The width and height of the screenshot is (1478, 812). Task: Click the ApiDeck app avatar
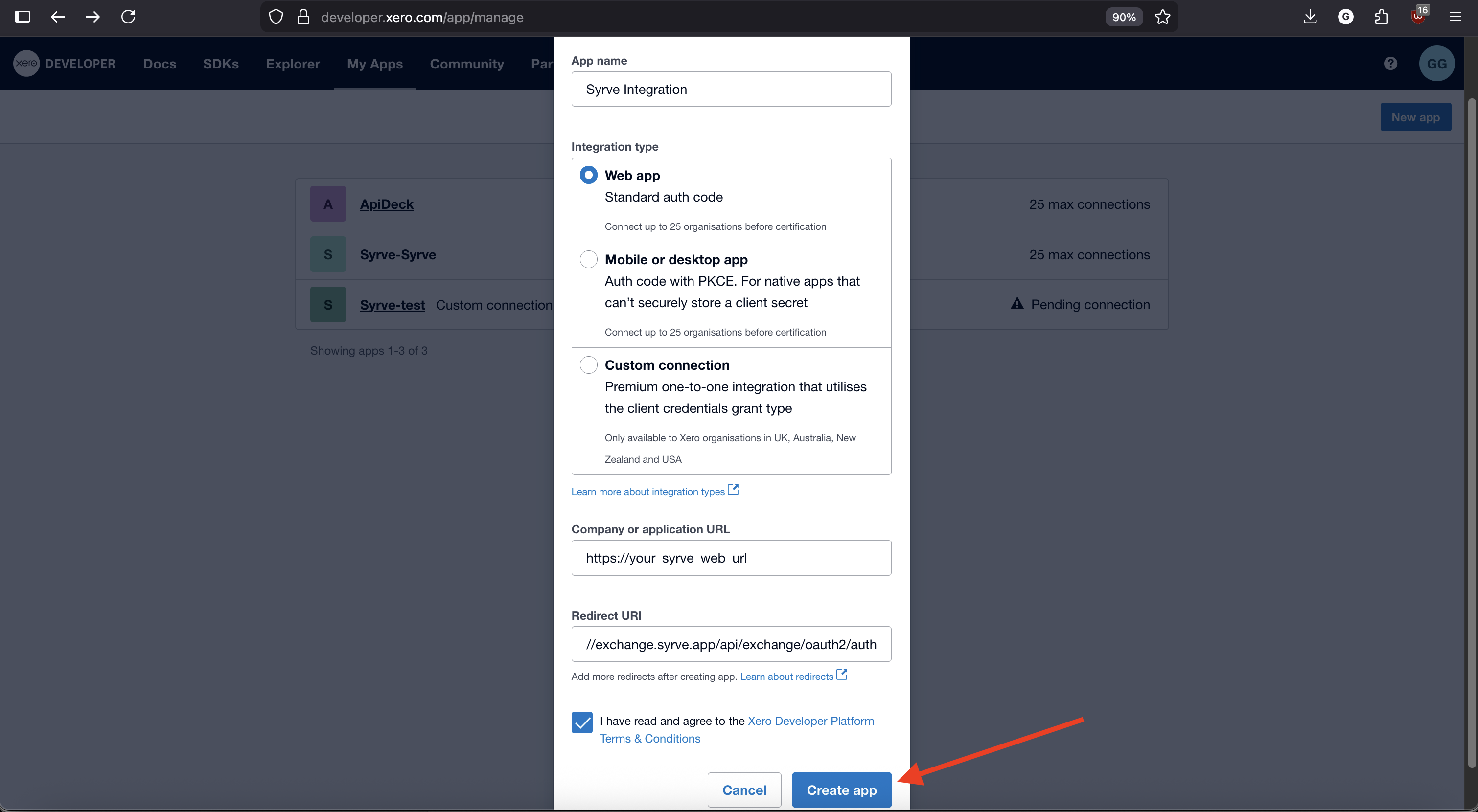(327, 203)
